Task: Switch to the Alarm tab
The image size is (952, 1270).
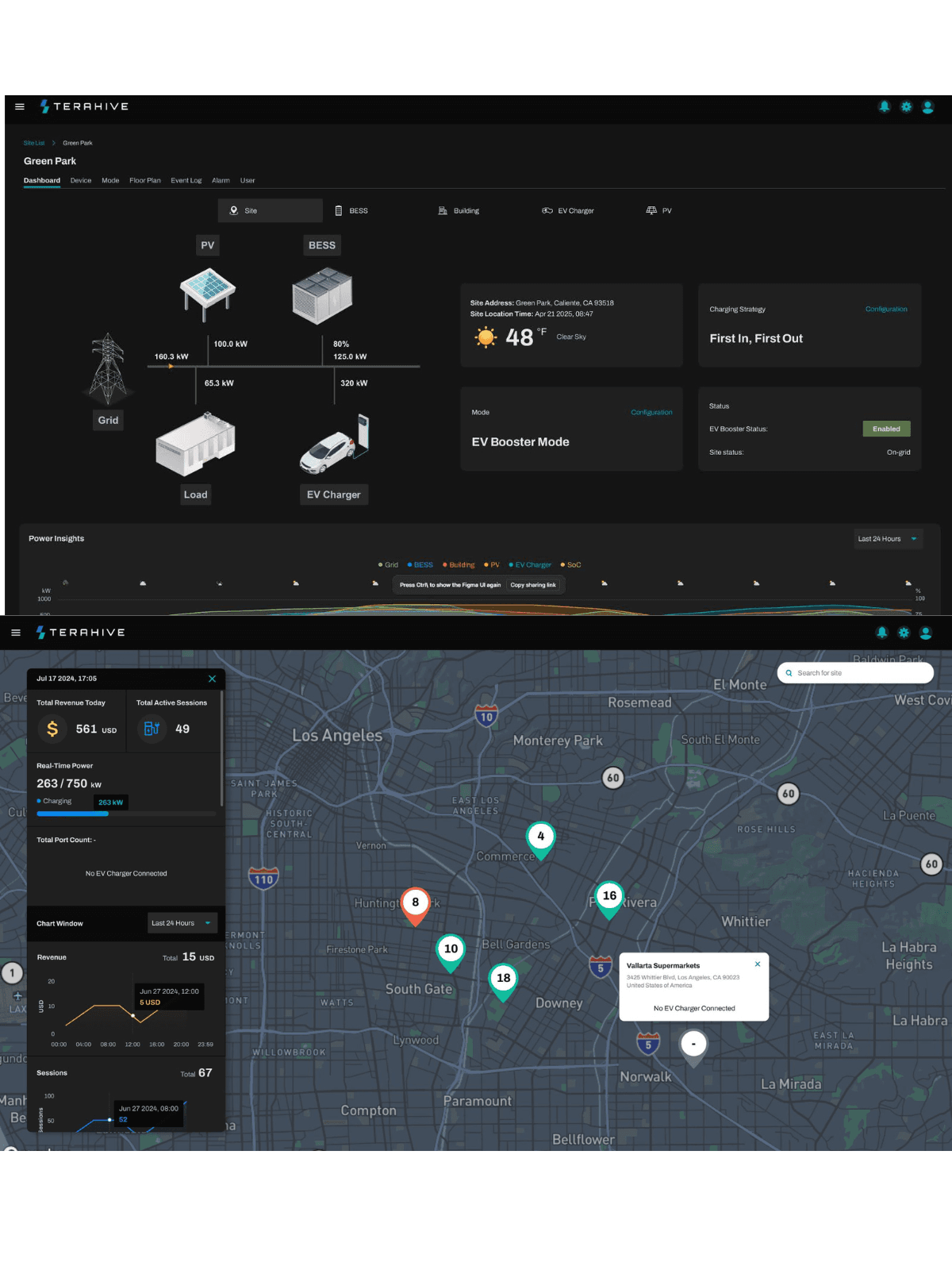Action: [221, 180]
